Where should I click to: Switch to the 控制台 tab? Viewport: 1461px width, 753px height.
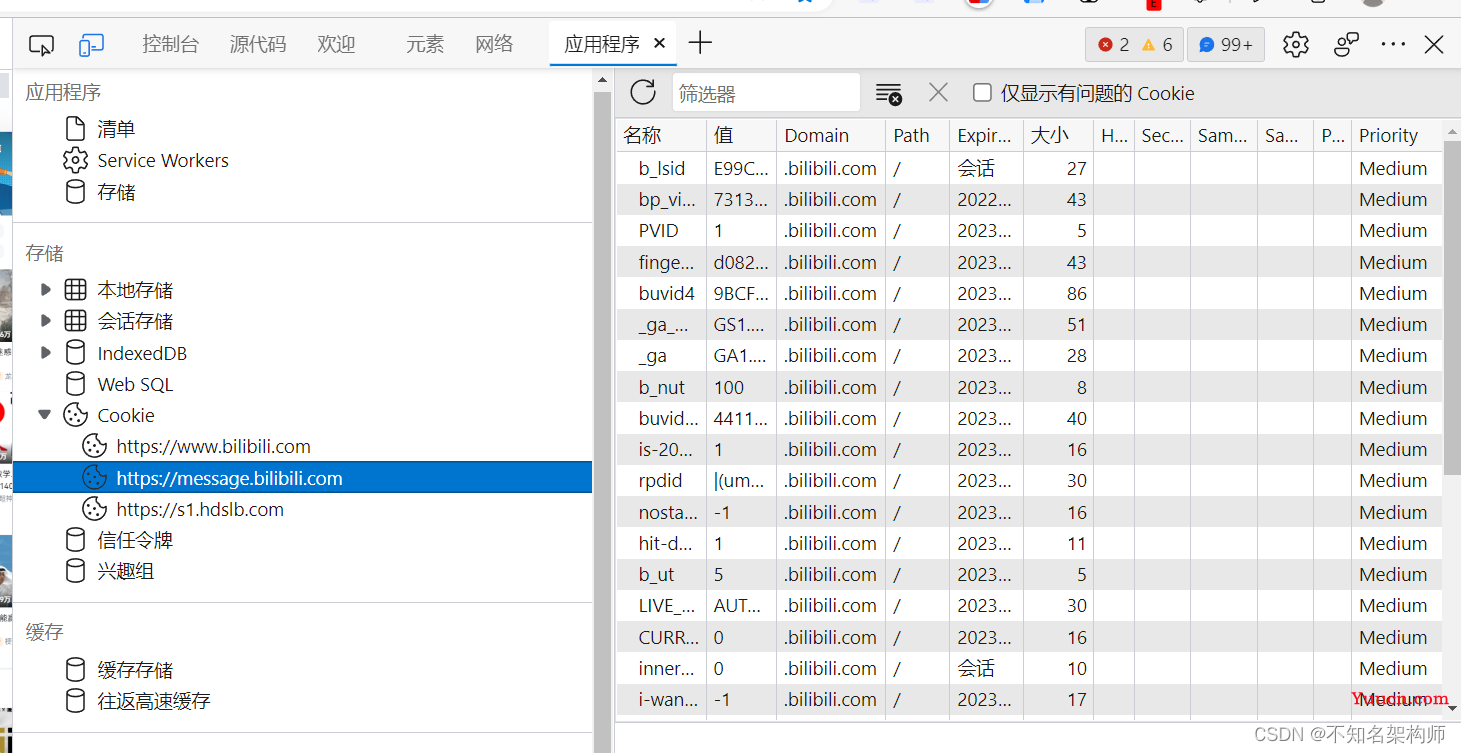170,44
